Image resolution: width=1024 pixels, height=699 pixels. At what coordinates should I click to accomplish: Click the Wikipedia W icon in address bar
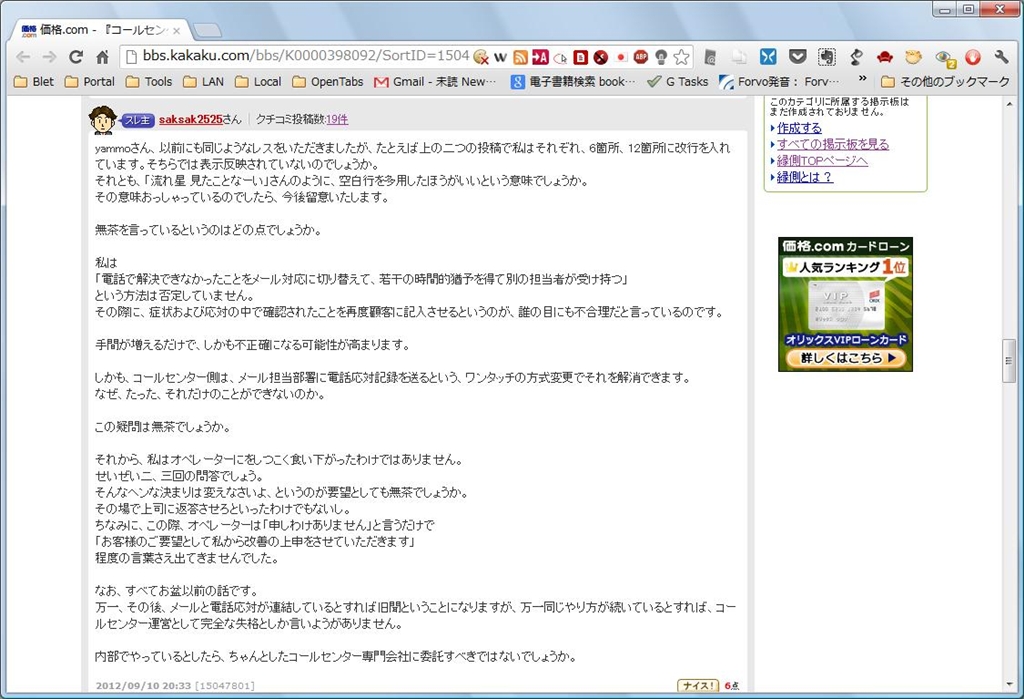(x=500, y=57)
